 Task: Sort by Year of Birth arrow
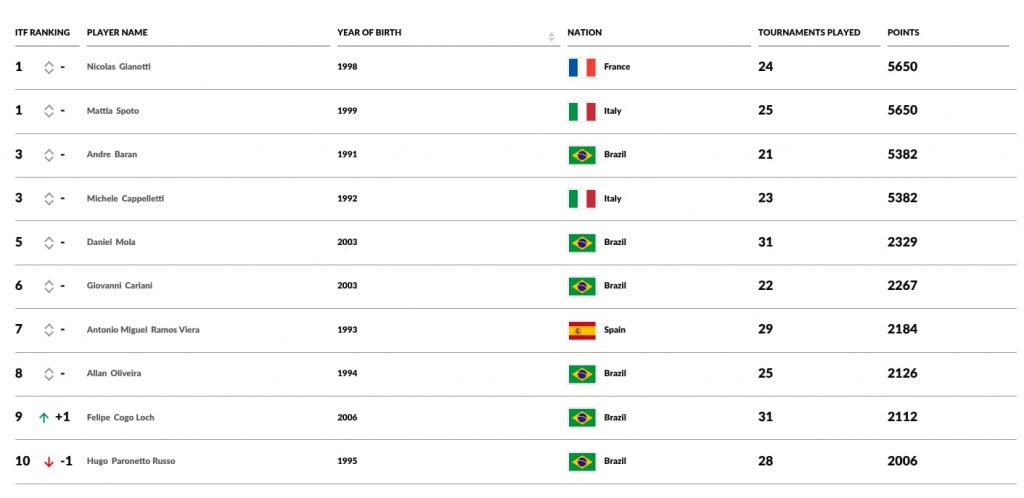[551, 37]
